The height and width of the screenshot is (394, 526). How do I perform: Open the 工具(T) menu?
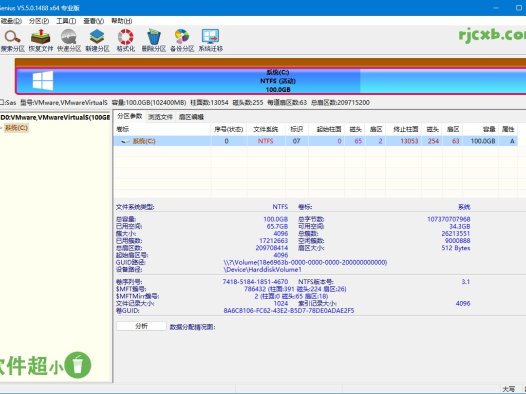click(x=66, y=21)
